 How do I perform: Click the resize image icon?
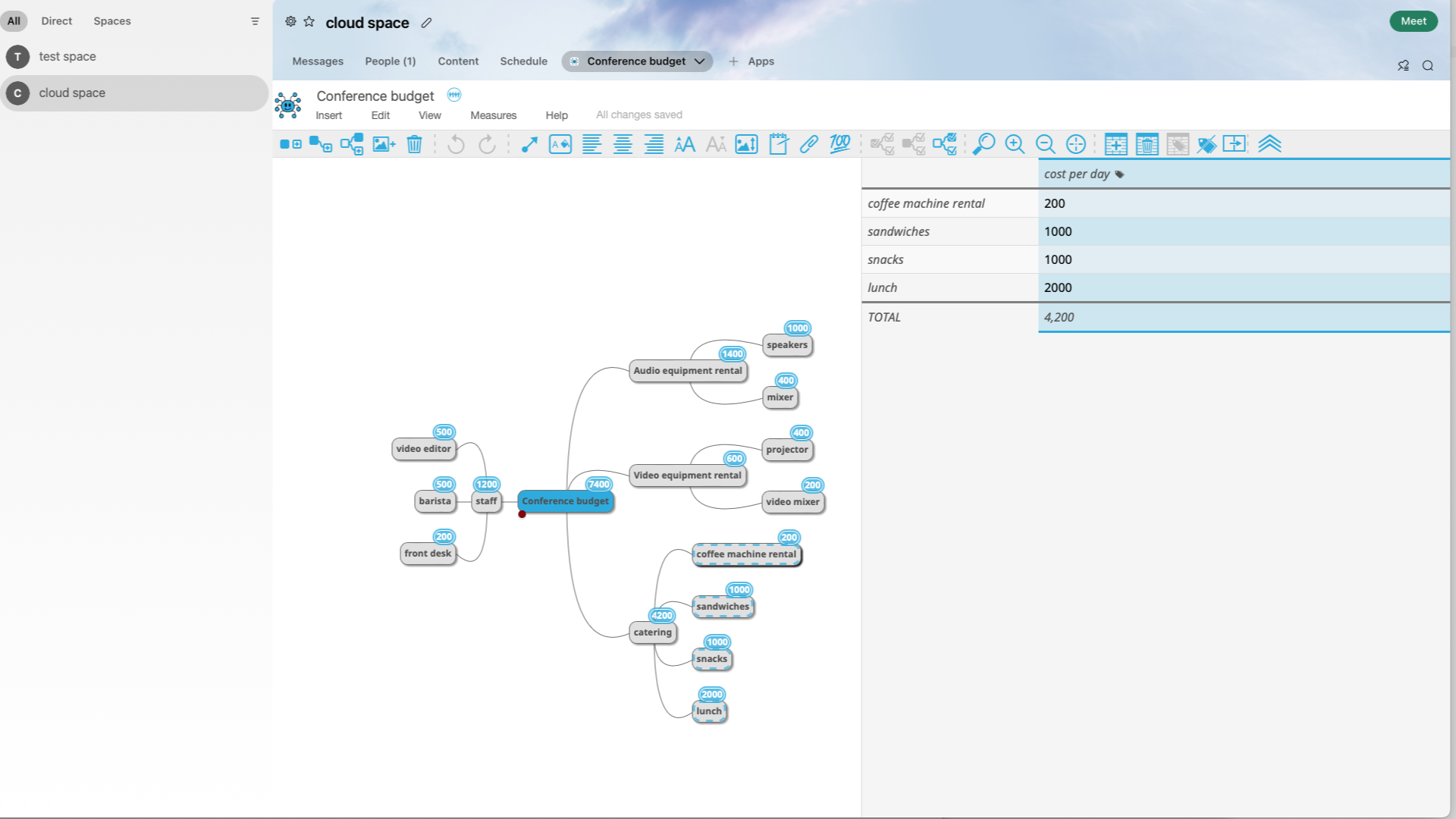tap(747, 144)
